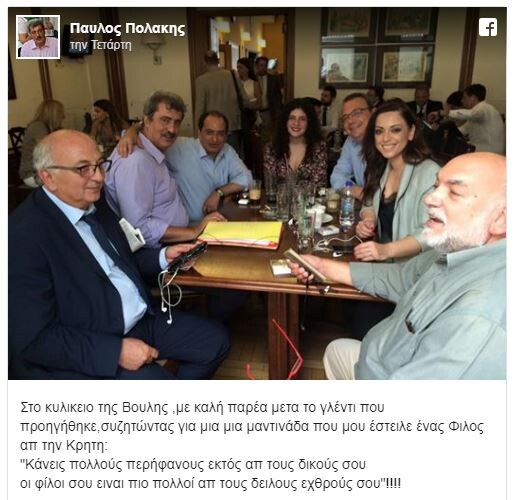Click the yellow folder in the photo
This screenshot has width=518, height=500.
pyautogui.click(x=241, y=234)
